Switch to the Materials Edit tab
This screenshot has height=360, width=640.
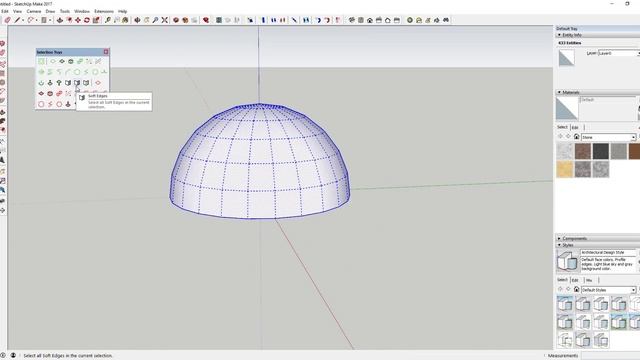tap(575, 127)
